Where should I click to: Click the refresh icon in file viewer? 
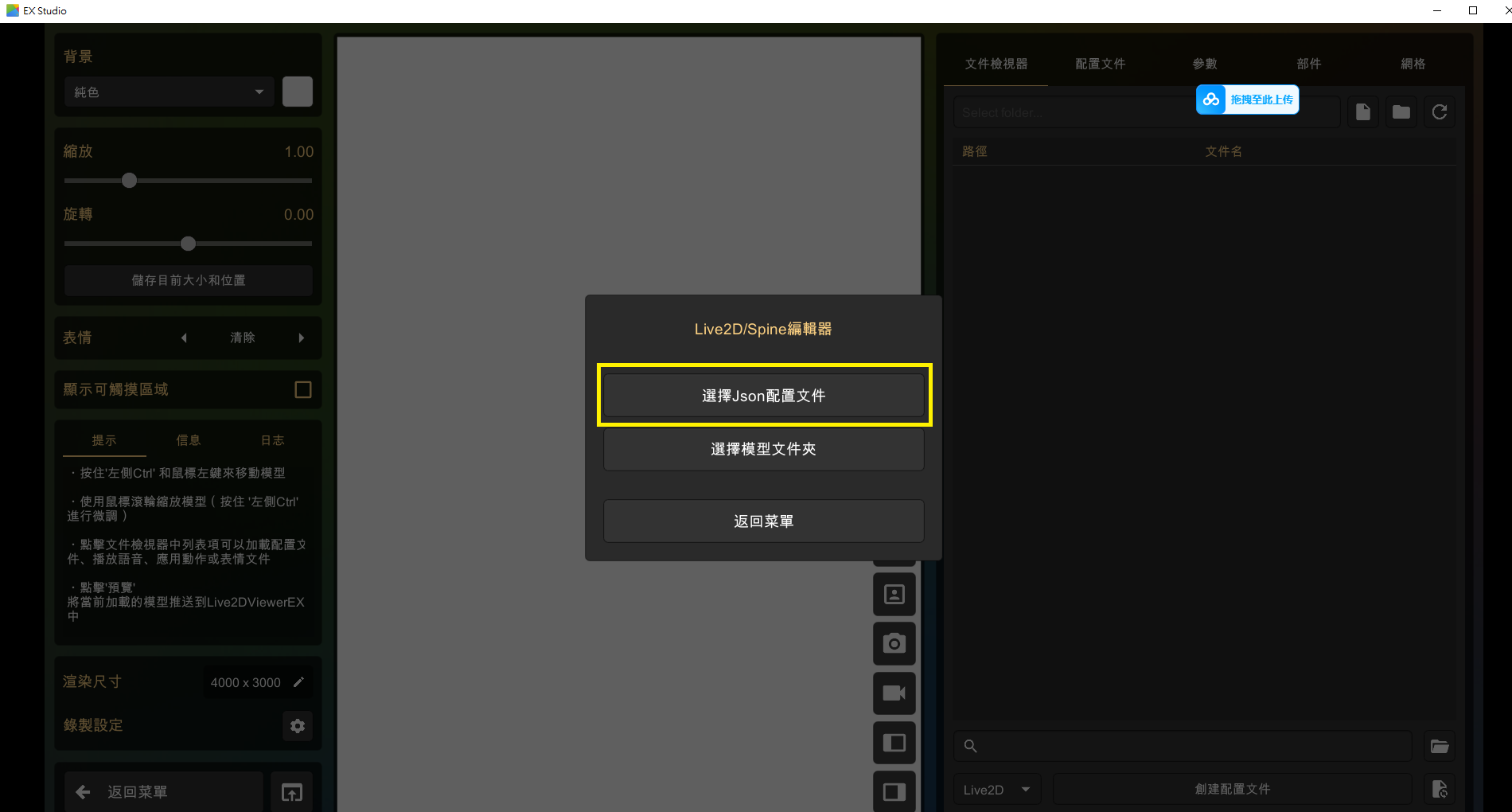(1439, 112)
